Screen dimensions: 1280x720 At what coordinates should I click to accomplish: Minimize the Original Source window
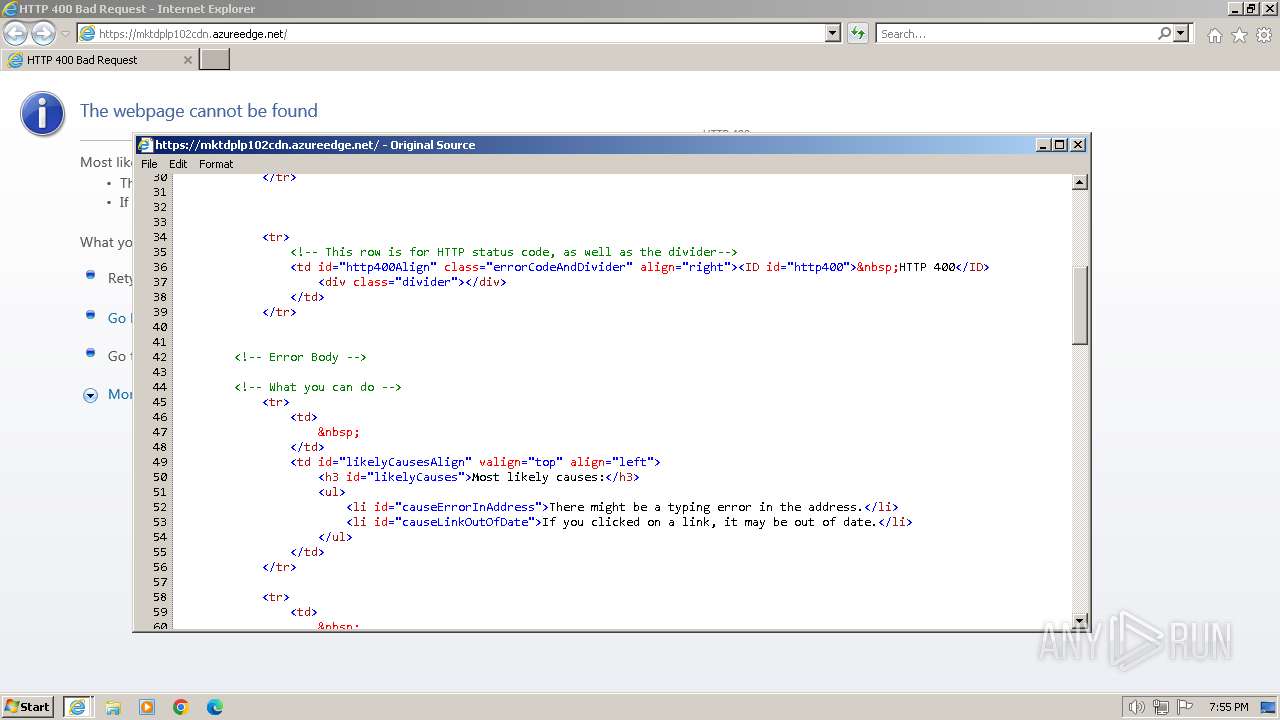tap(1044, 144)
